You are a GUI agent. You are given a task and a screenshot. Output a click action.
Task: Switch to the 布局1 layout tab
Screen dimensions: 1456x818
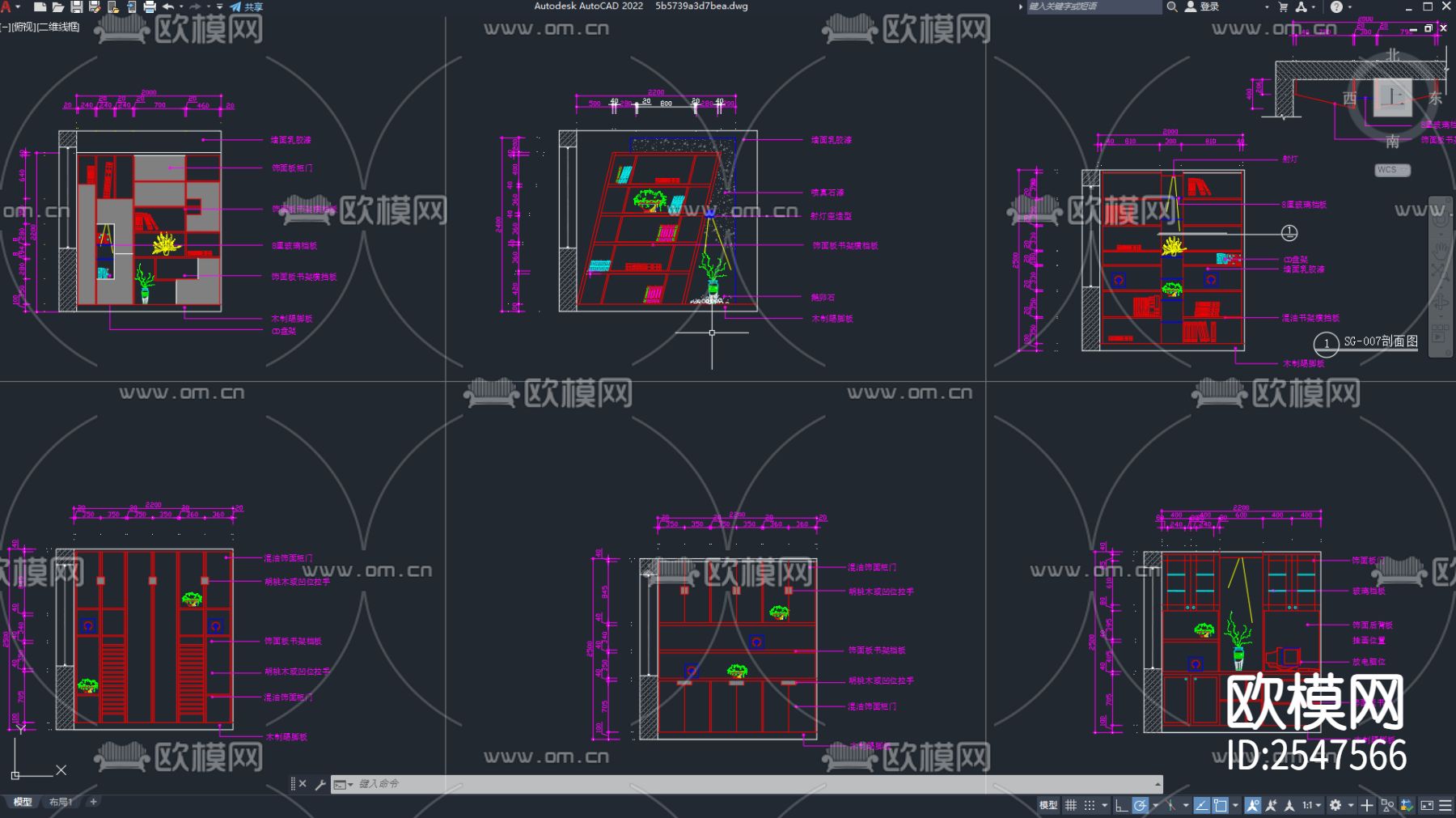(61, 801)
